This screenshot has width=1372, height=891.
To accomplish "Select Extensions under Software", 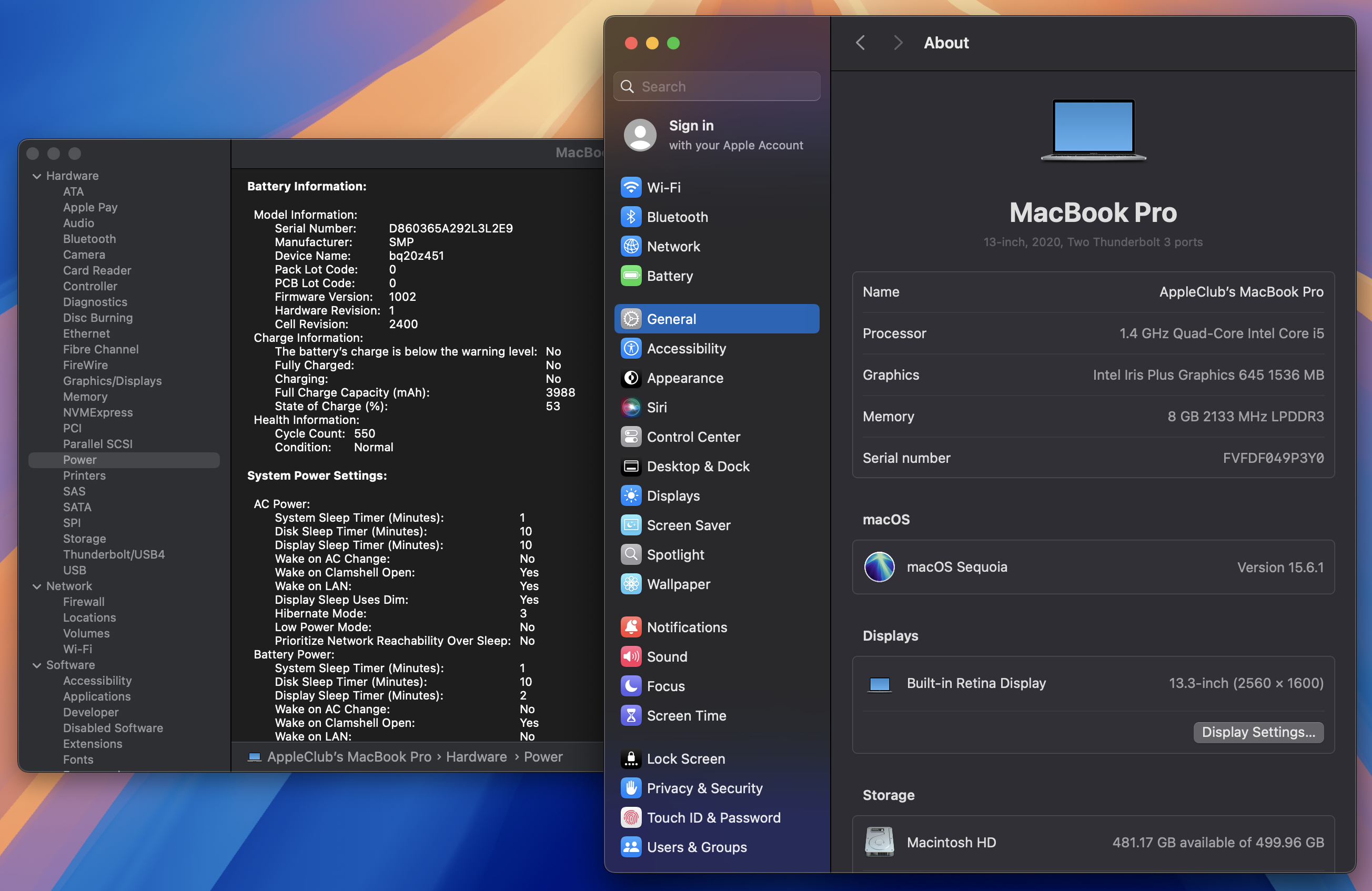I will pyautogui.click(x=93, y=744).
